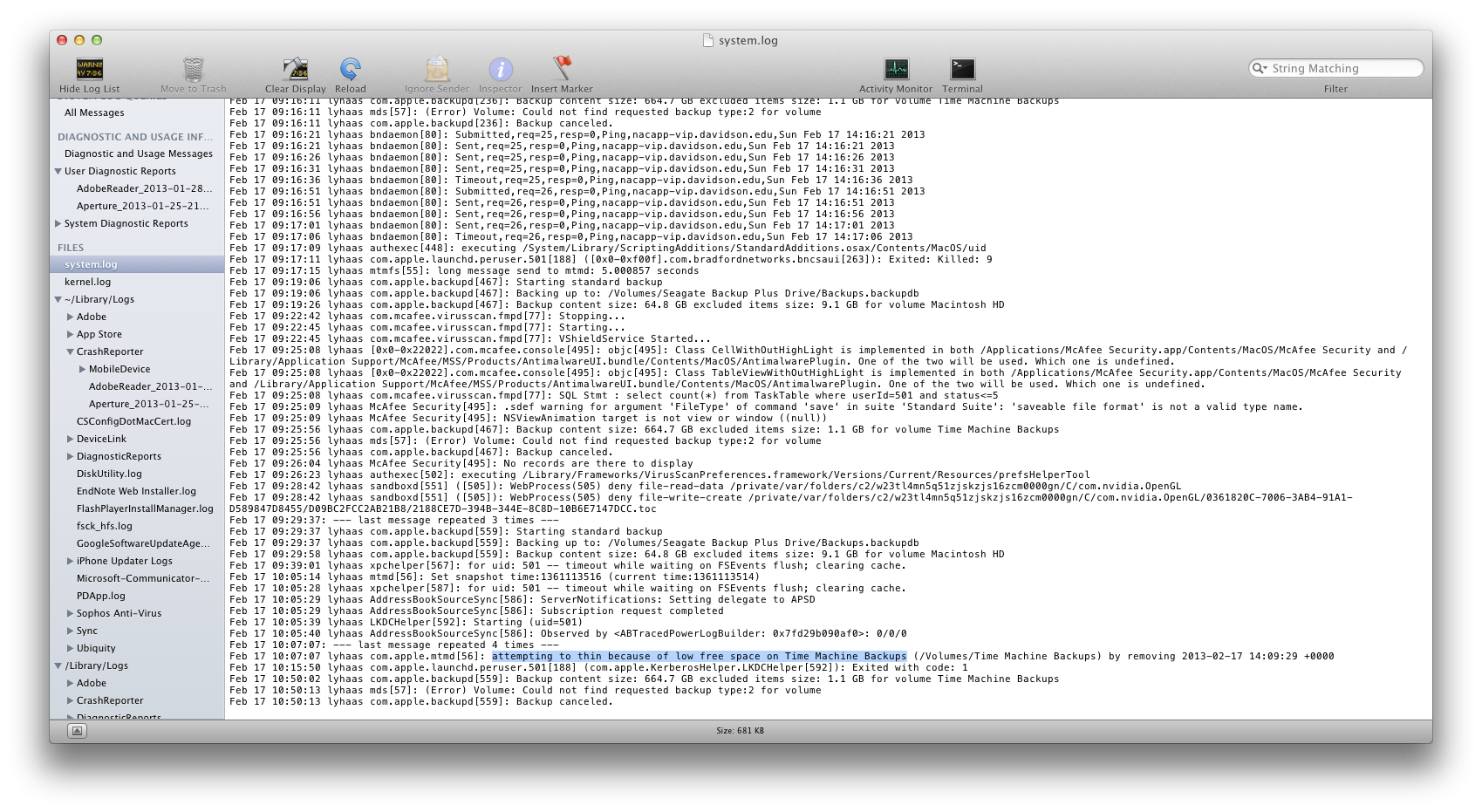Expand the DeviceLink folder
1482x812 pixels.
[x=71, y=439]
